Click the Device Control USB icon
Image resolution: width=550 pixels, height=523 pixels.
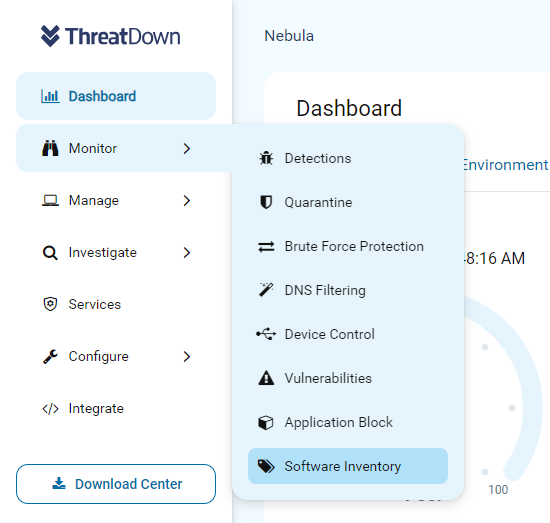(266, 334)
